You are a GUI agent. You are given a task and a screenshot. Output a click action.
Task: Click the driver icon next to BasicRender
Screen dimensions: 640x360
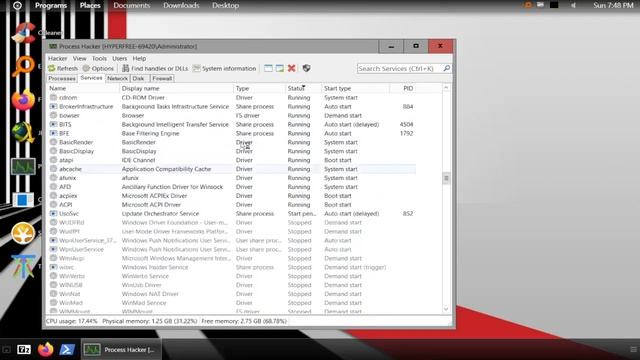click(53, 142)
